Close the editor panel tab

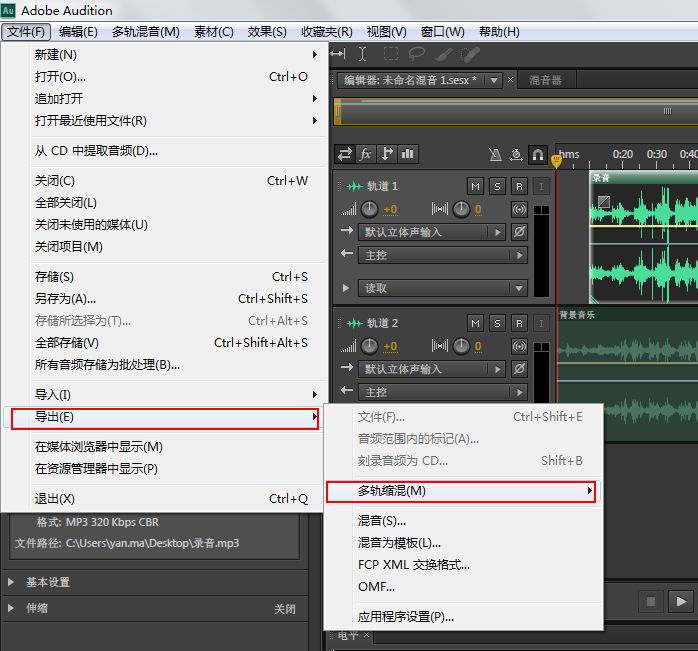(510, 80)
